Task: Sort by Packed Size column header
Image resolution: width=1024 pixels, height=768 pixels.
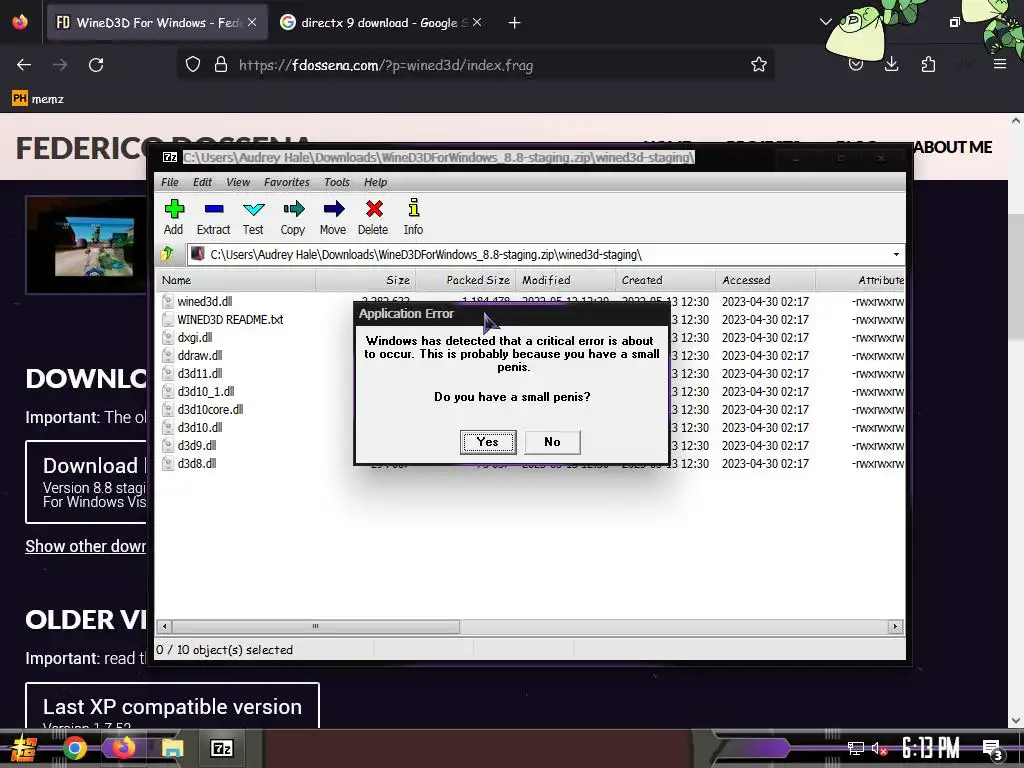Action: [x=466, y=280]
